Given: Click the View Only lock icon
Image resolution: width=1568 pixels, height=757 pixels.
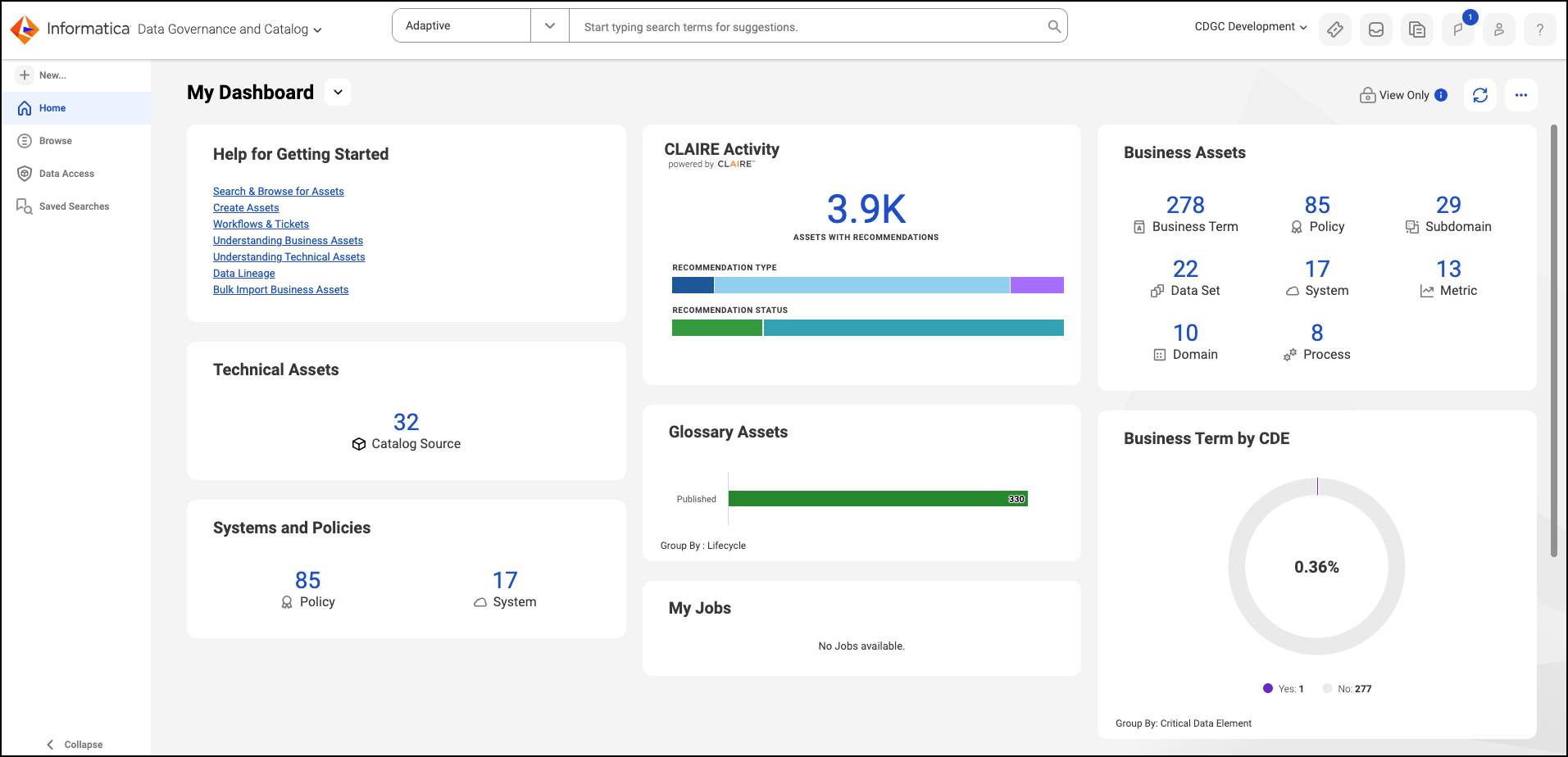Looking at the screenshot, I should click(1367, 95).
